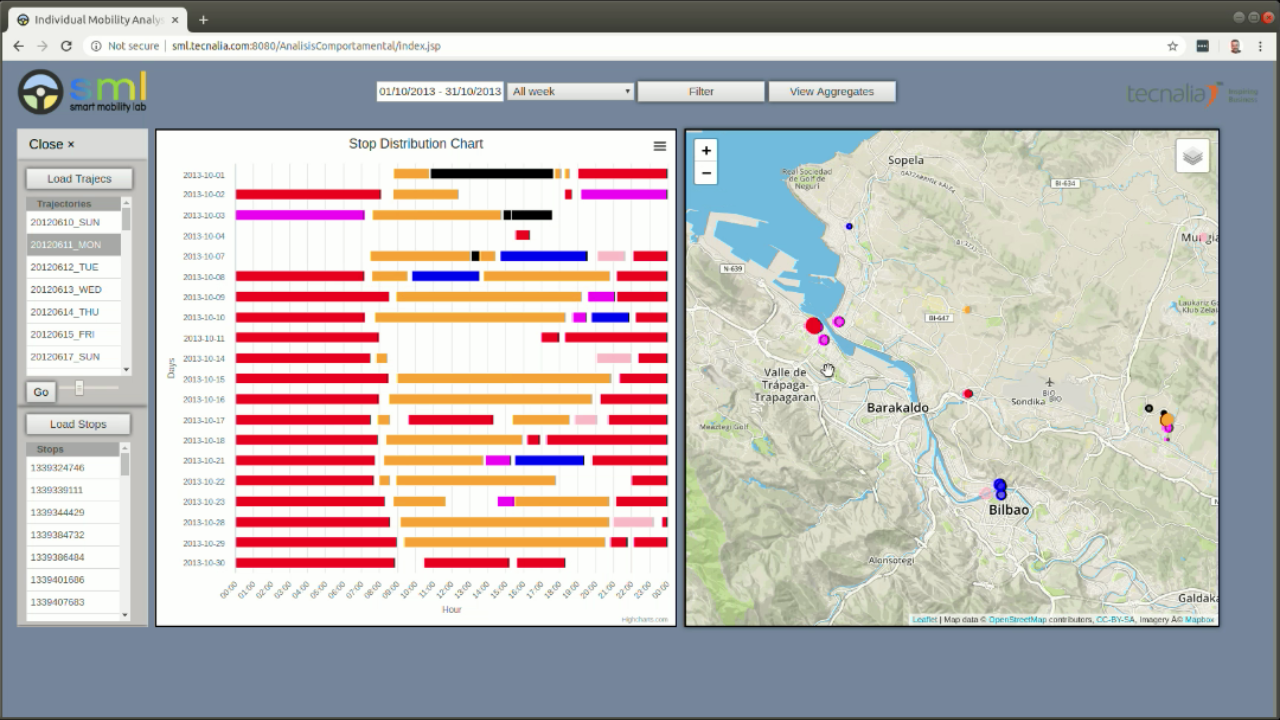The image size is (1280, 720).
Task: Select trajectory 20120613_WED
Action: 73,290
